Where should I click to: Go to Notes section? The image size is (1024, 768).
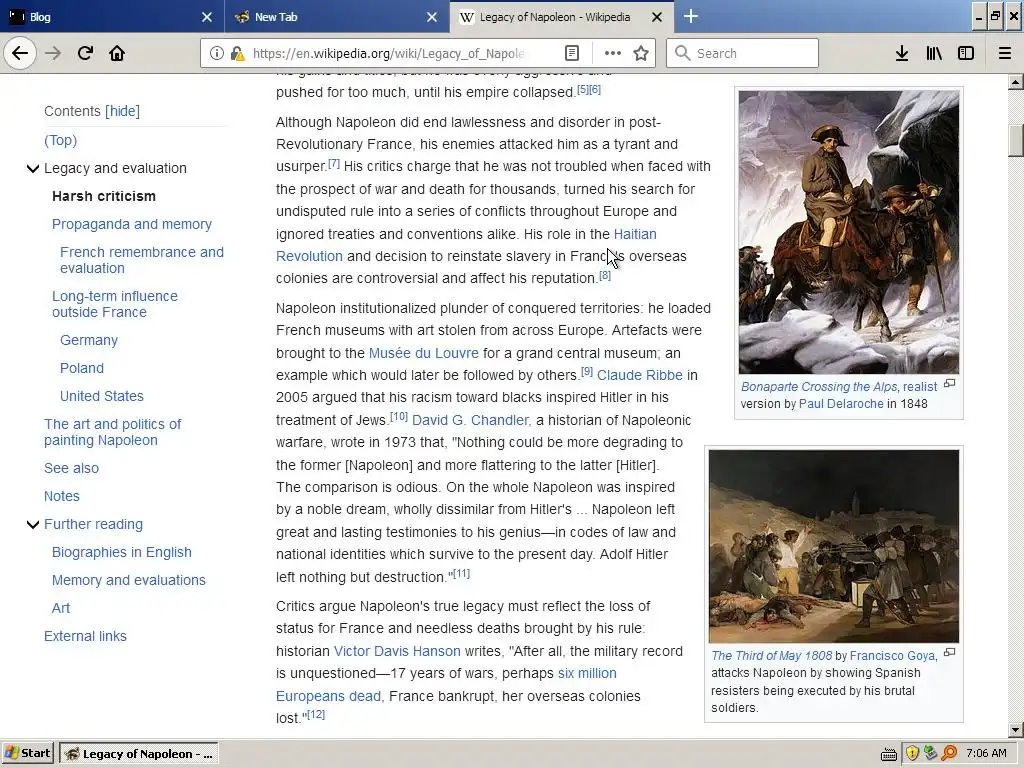click(x=62, y=496)
